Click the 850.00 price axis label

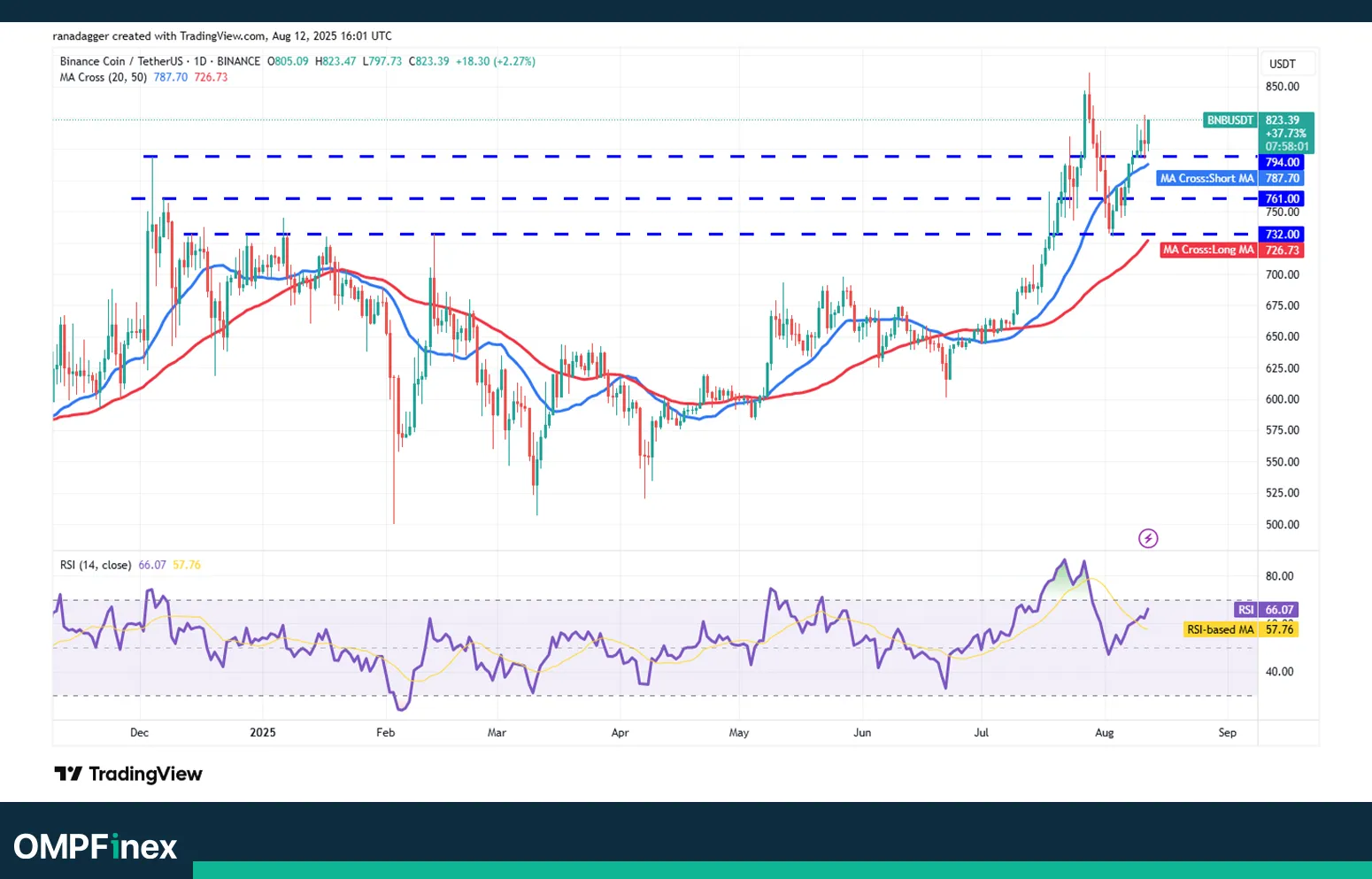tap(1282, 87)
